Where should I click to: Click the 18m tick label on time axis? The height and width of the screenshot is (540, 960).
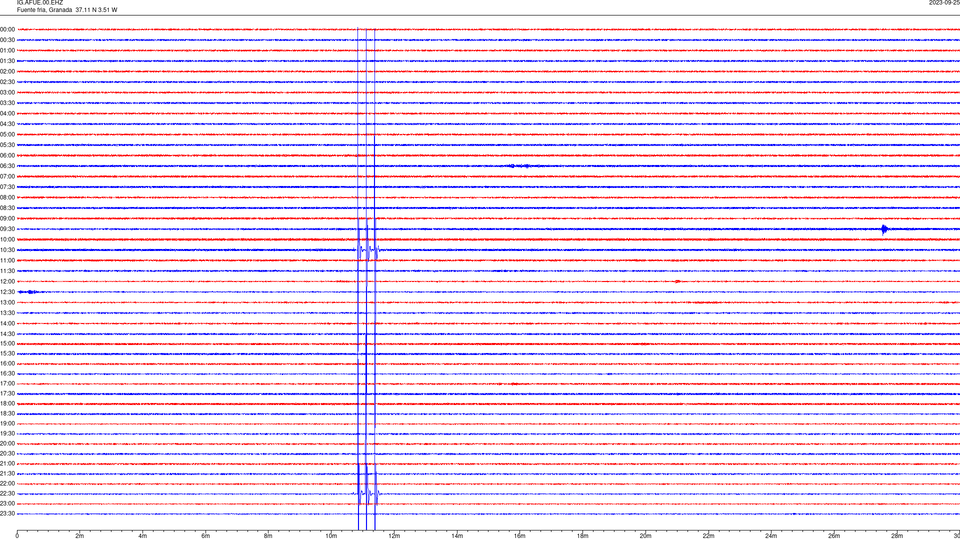pos(583,536)
